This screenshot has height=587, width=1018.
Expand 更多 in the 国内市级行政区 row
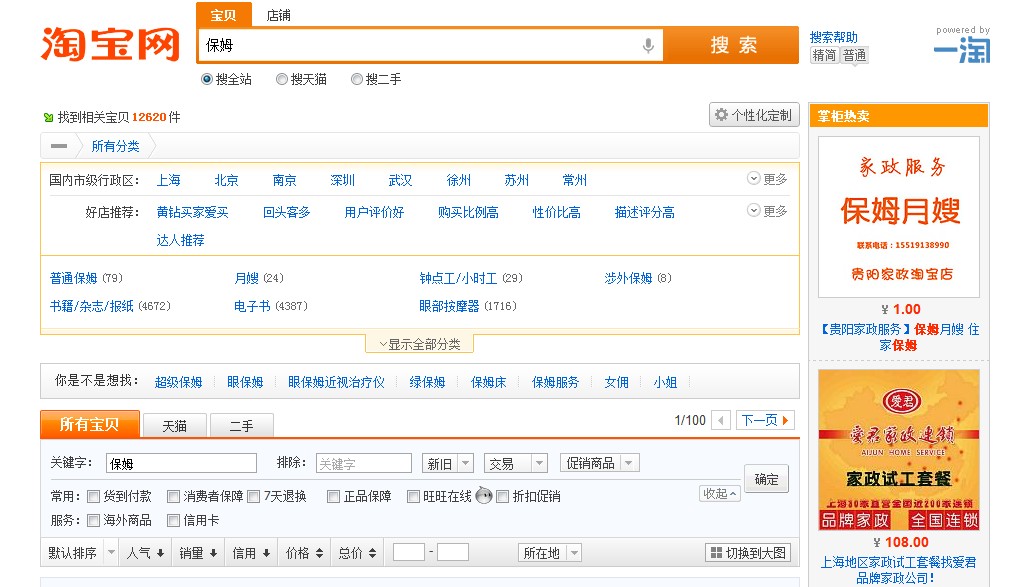[767, 179]
